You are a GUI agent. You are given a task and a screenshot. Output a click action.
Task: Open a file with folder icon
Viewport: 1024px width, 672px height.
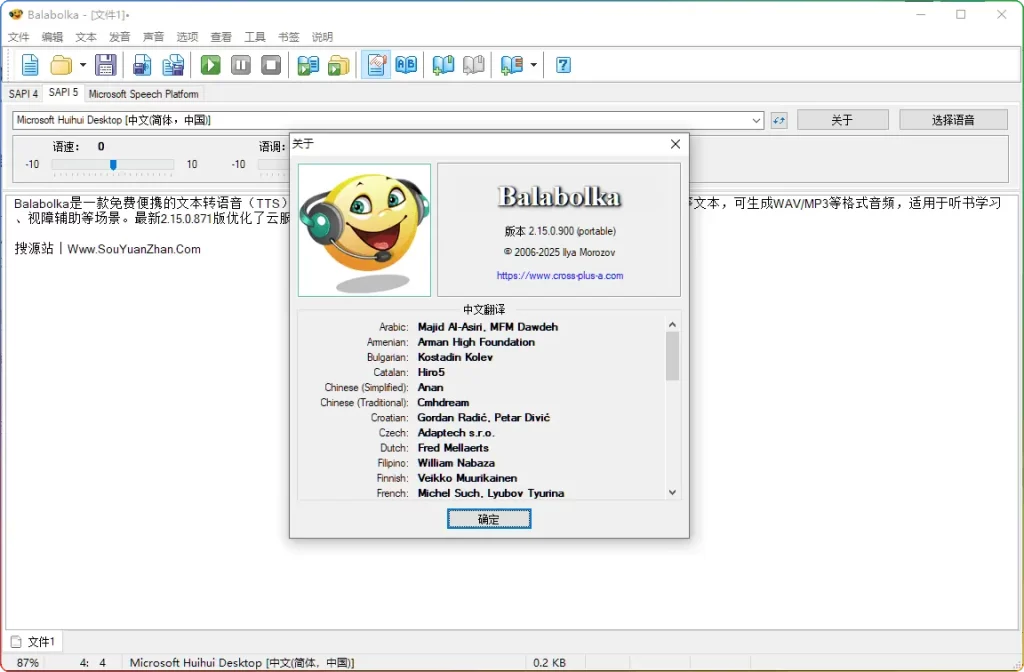(61, 65)
